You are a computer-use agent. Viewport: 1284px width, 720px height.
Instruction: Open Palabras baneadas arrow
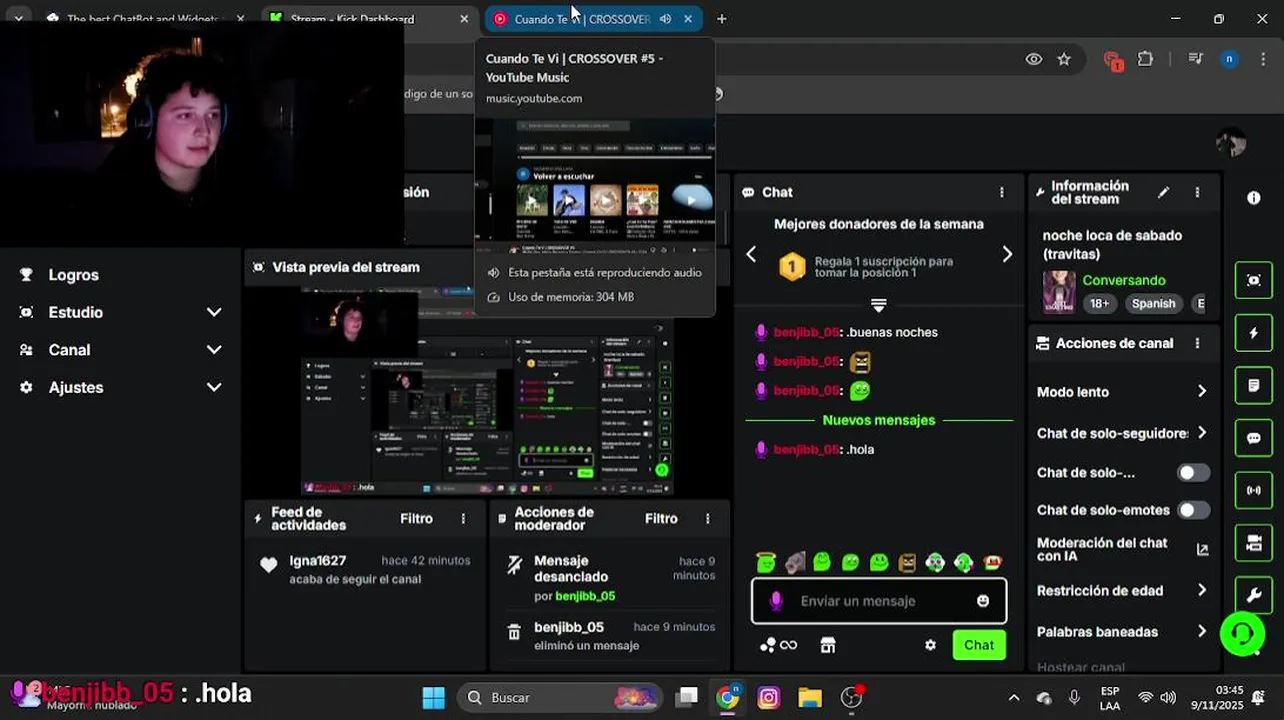pos(1202,632)
